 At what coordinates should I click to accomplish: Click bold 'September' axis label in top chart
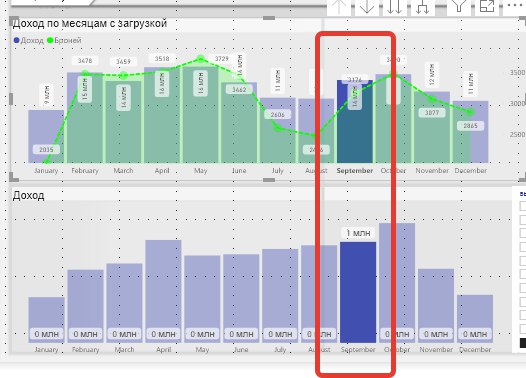(355, 171)
